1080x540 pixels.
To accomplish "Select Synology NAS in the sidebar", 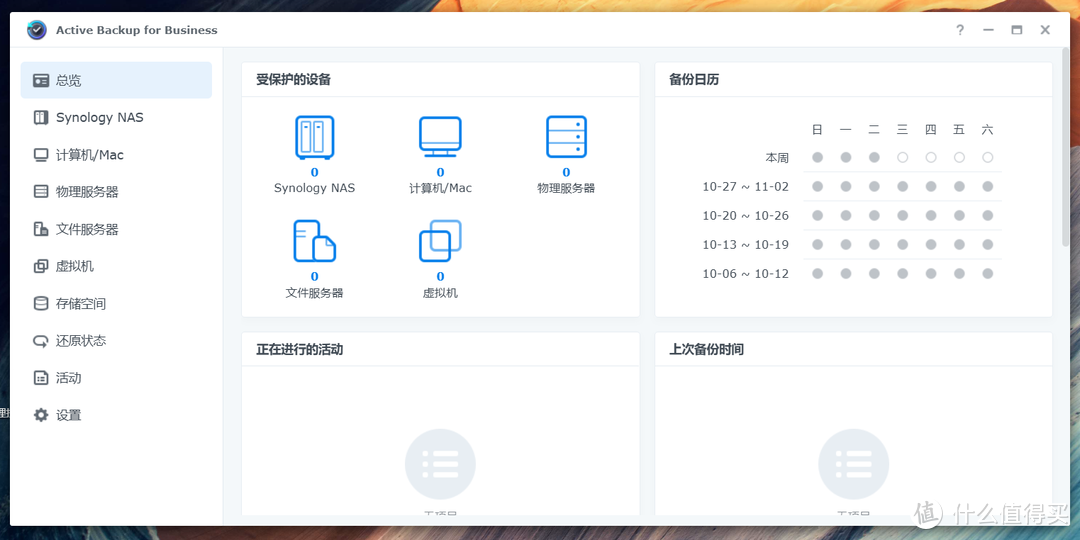I will tap(116, 118).
